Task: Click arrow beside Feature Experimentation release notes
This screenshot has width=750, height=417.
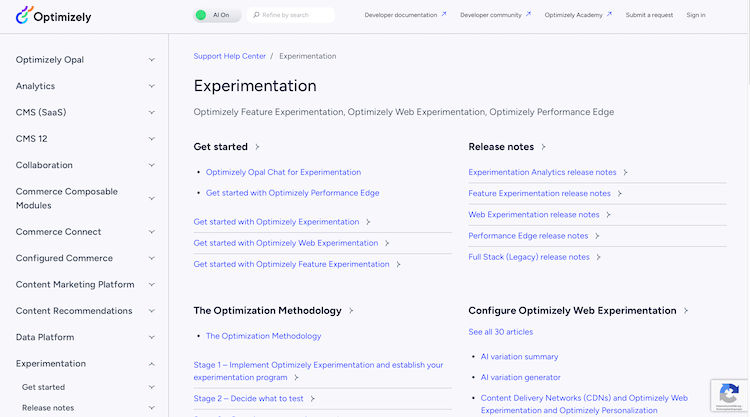Action: coord(619,194)
